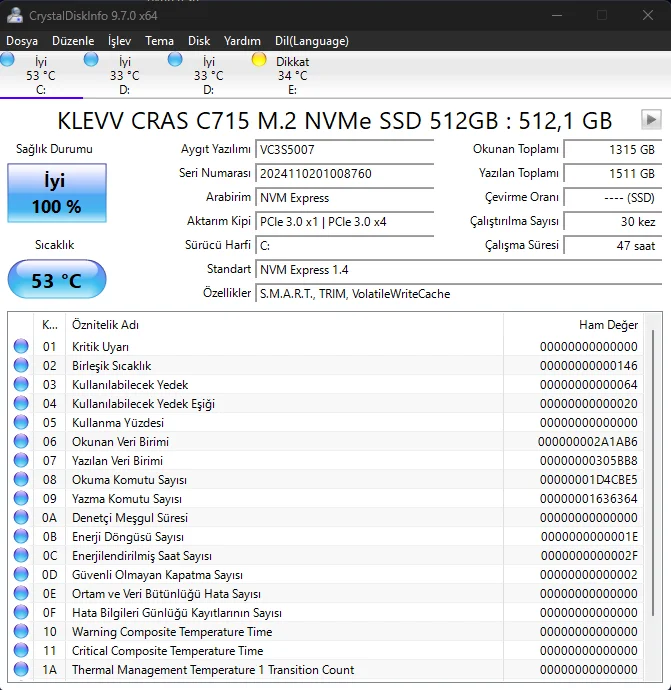This screenshot has width=671, height=690.
Task: Select the Birleşik Sıcaklık attribute name
Action: 111,366
